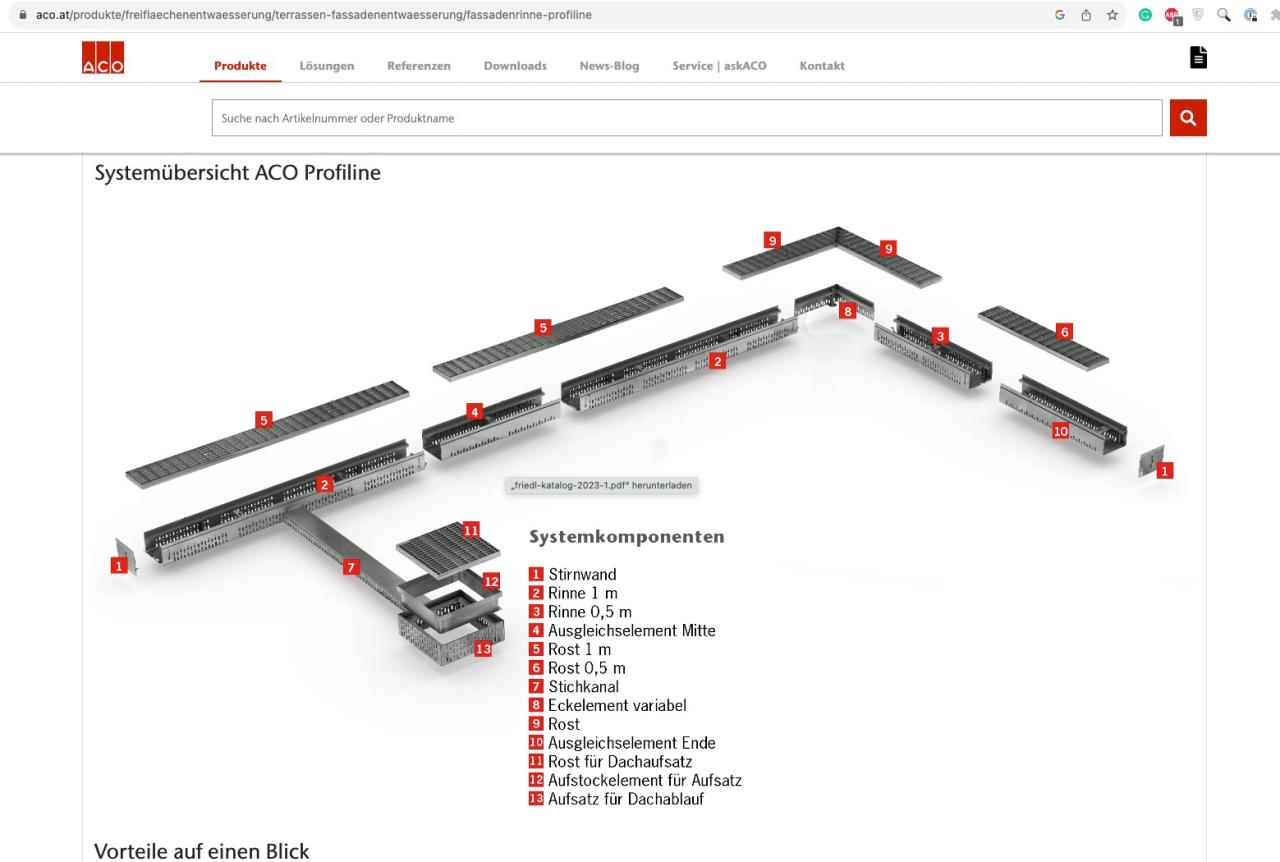Viewport: 1280px width, 862px height.
Task: Open the Grammarly extension
Action: (x=1145, y=15)
